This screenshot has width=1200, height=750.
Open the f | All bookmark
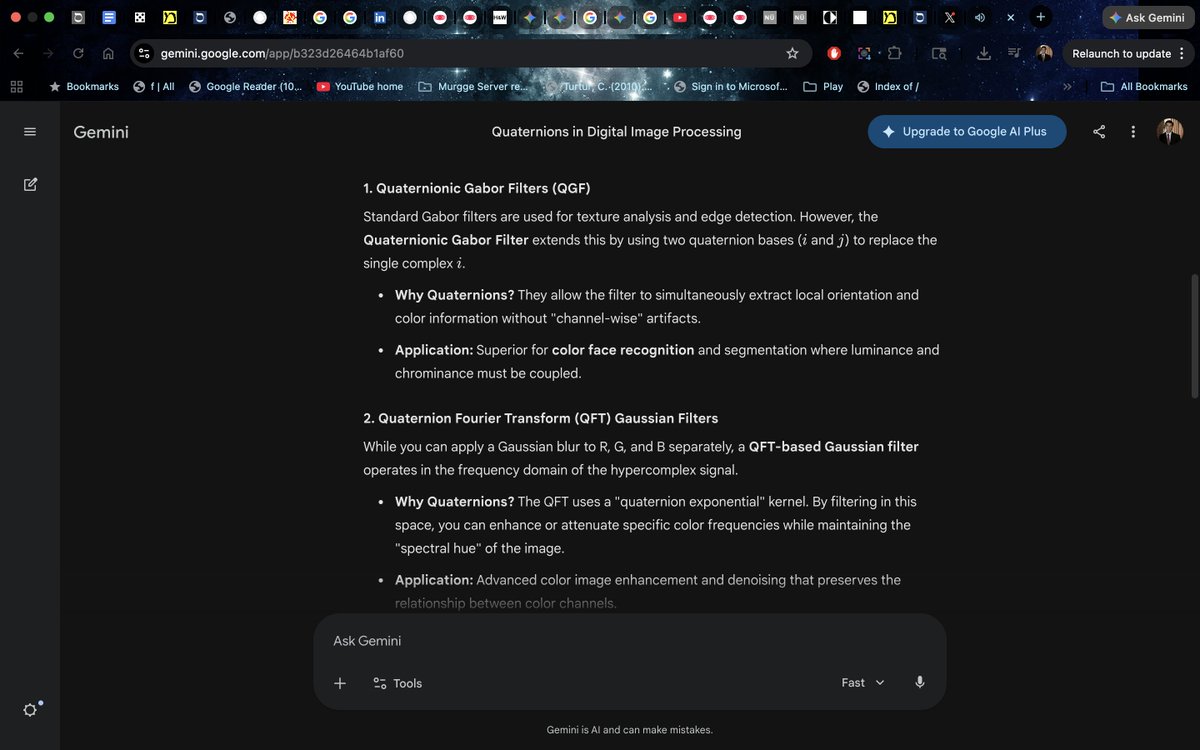pyautogui.click(x=154, y=87)
